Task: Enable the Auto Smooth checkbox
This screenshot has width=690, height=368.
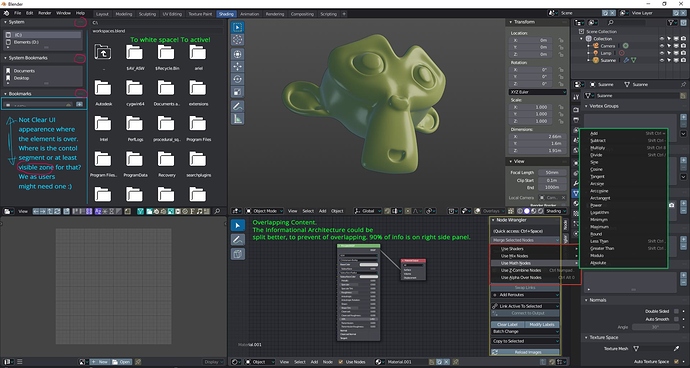Action: click(x=676, y=319)
